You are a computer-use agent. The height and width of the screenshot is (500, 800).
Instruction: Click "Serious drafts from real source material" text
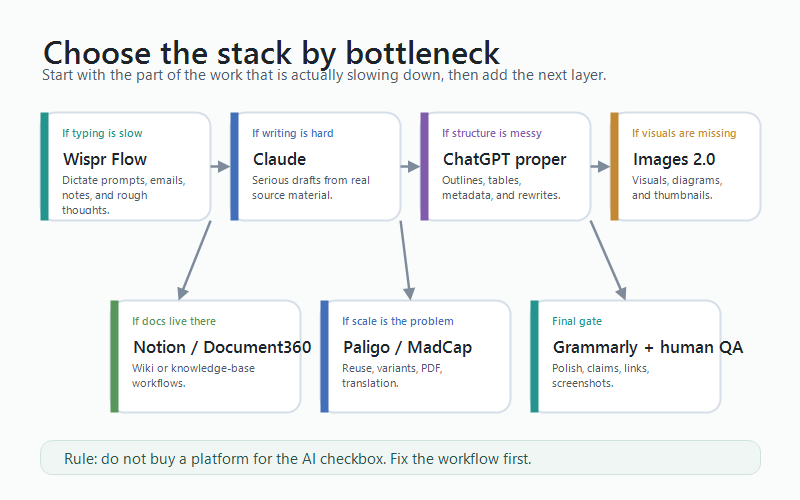tap(311, 188)
